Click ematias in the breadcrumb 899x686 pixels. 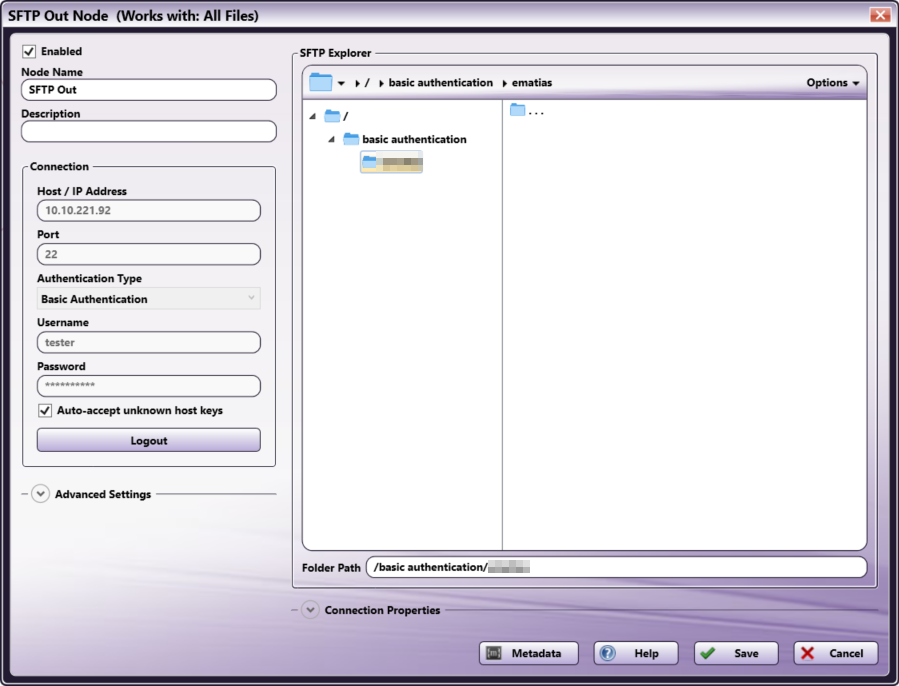click(x=531, y=83)
